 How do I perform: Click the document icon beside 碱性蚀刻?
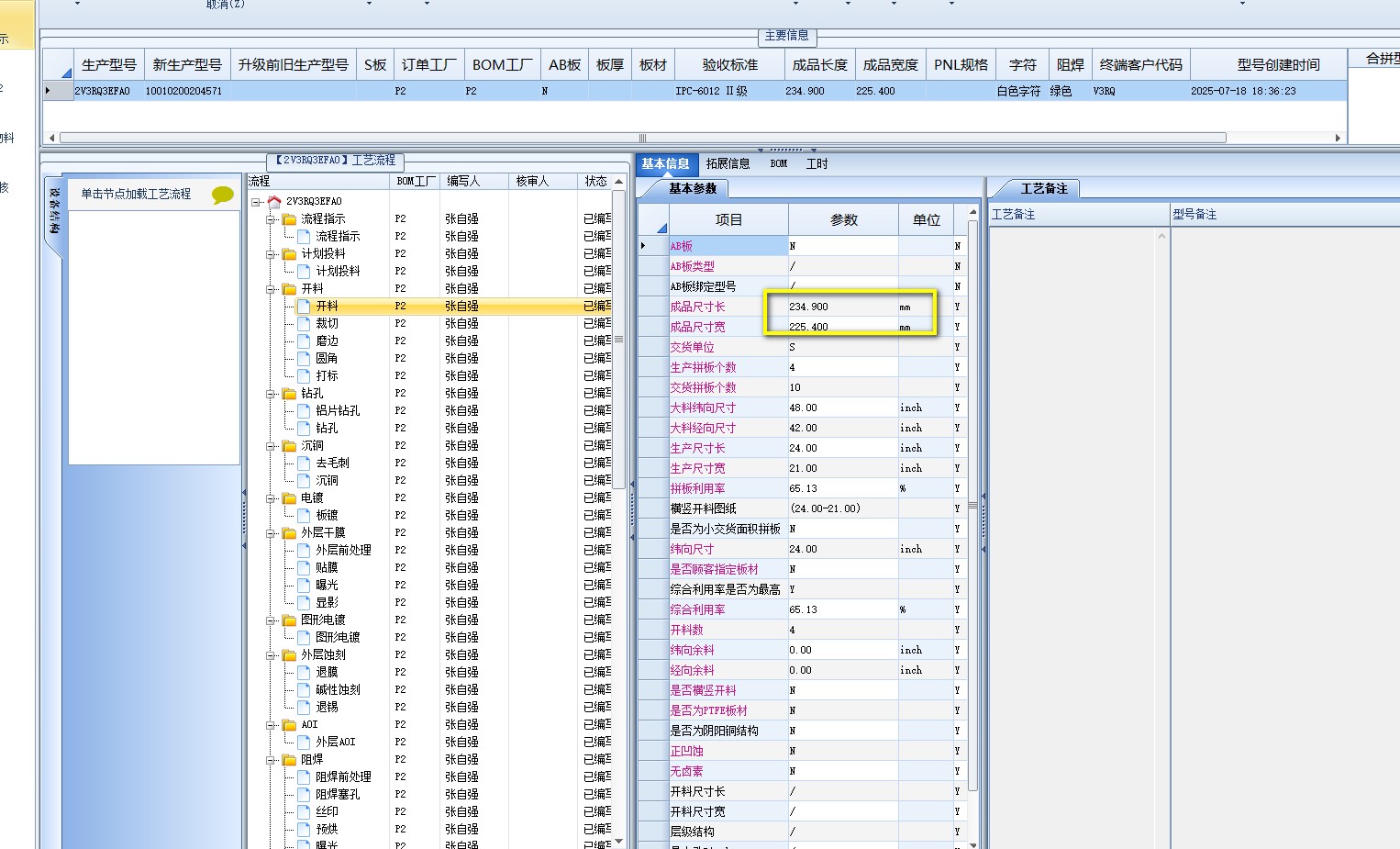304,689
